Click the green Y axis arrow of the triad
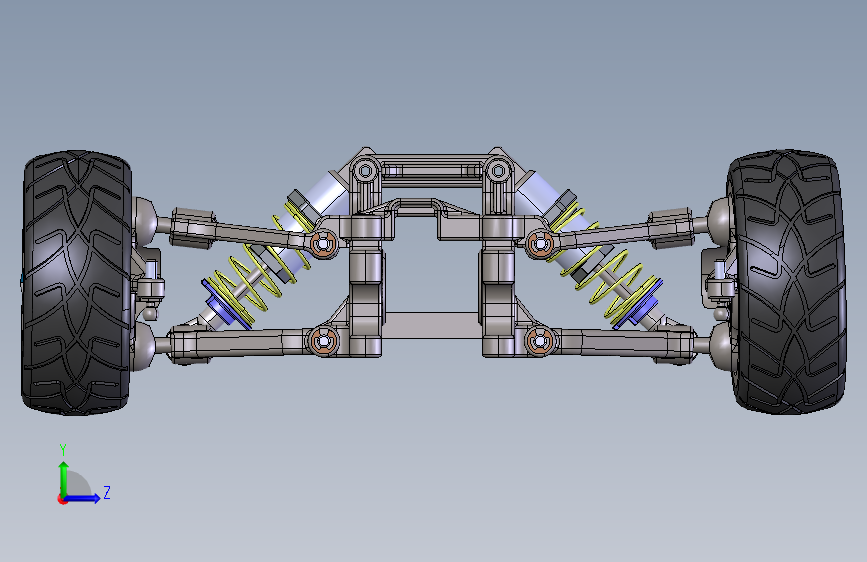 64,478
